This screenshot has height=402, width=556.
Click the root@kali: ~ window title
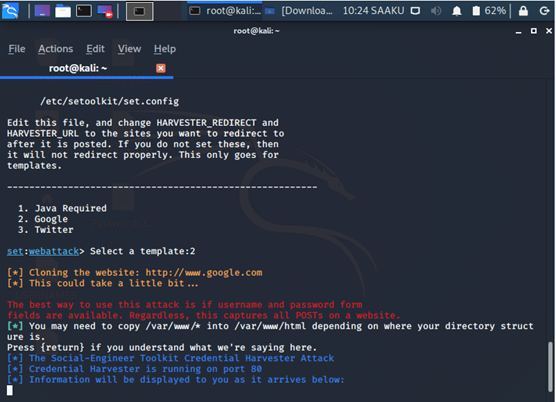coord(256,31)
